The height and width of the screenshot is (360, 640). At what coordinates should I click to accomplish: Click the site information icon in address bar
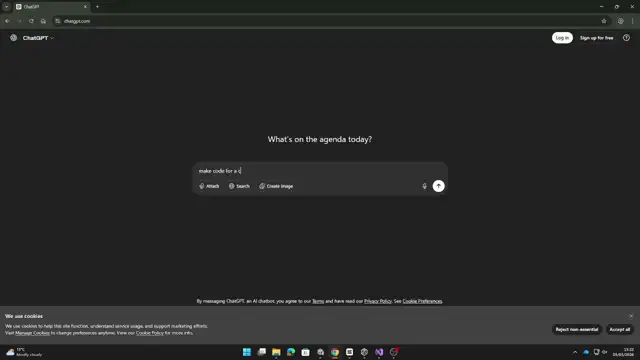(58, 21)
